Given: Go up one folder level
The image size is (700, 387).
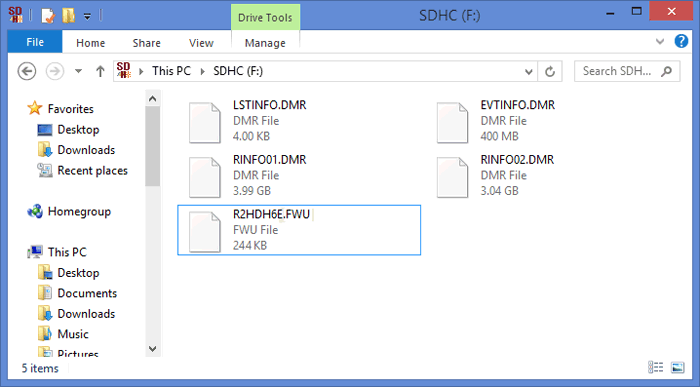Looking at the screenshot, I should [x=100, y=71].
